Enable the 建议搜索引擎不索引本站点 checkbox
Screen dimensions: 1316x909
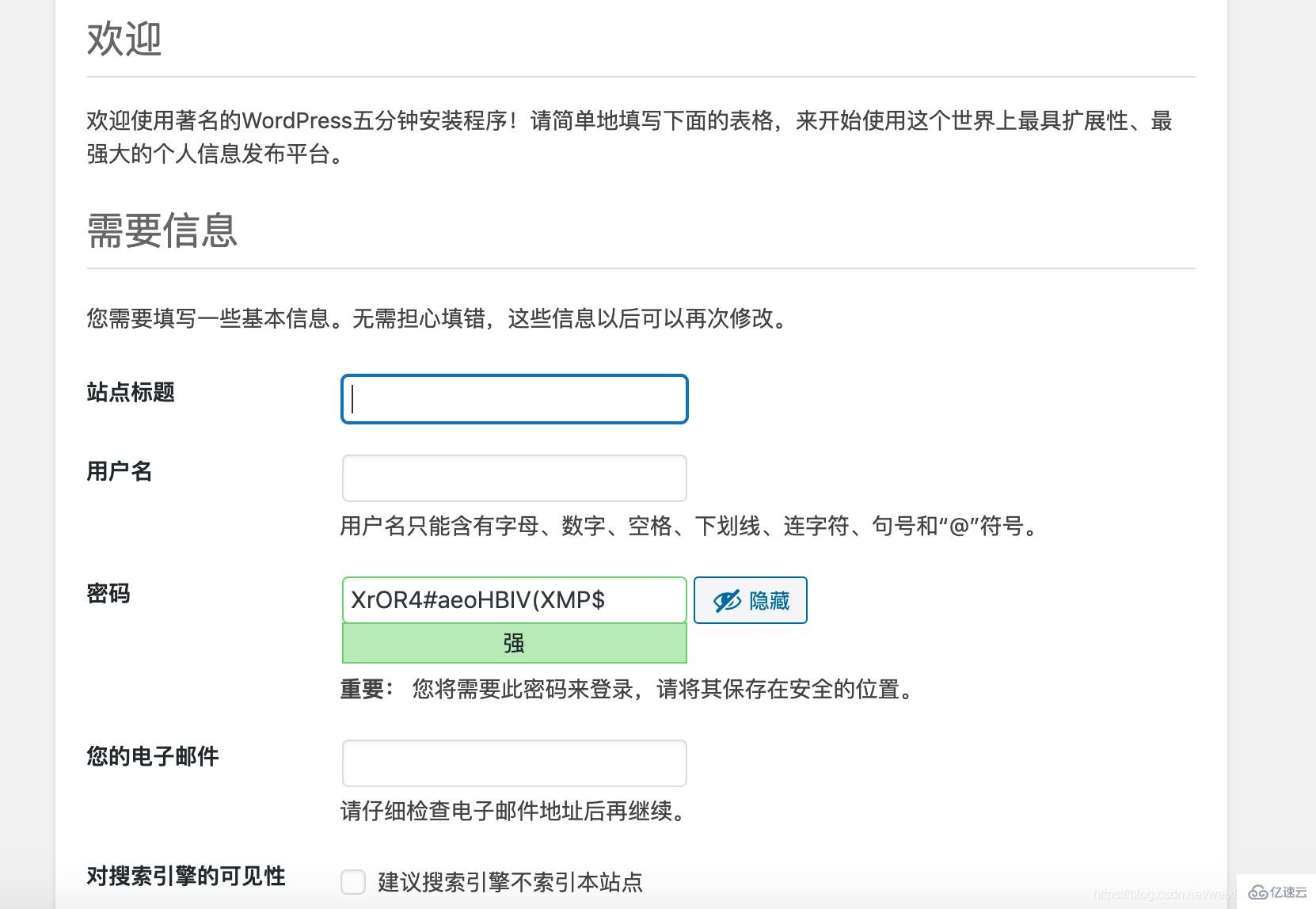pos(353,881)
